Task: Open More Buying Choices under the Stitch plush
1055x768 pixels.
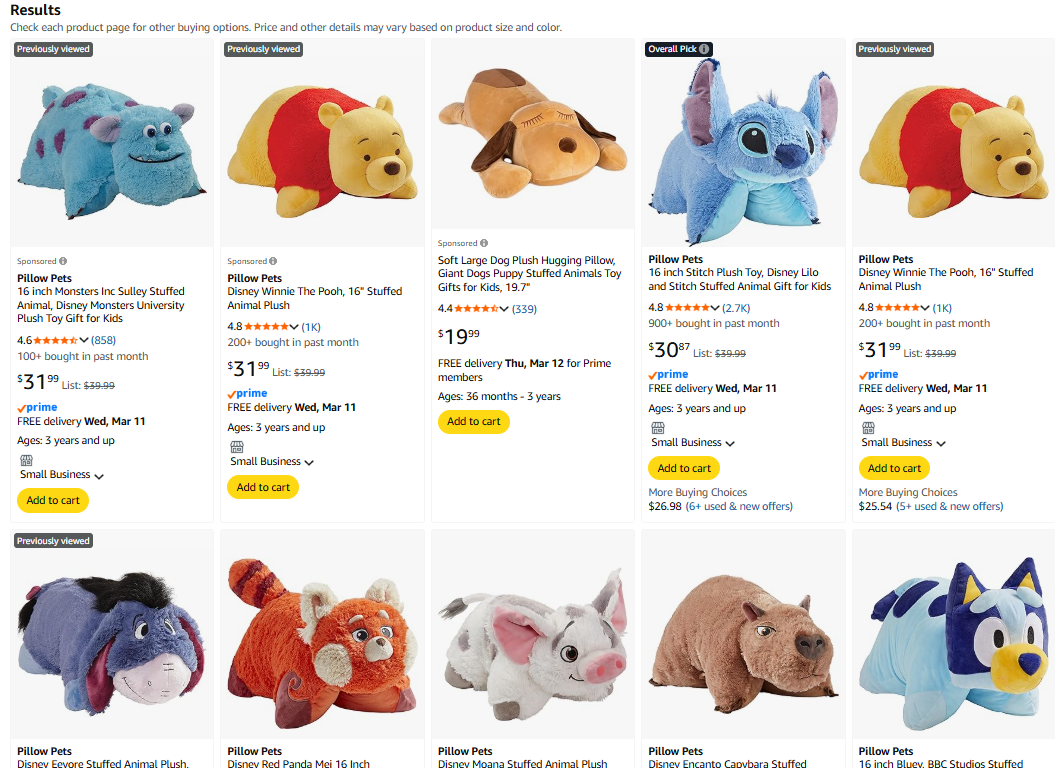Action: [x=698, y=492]
